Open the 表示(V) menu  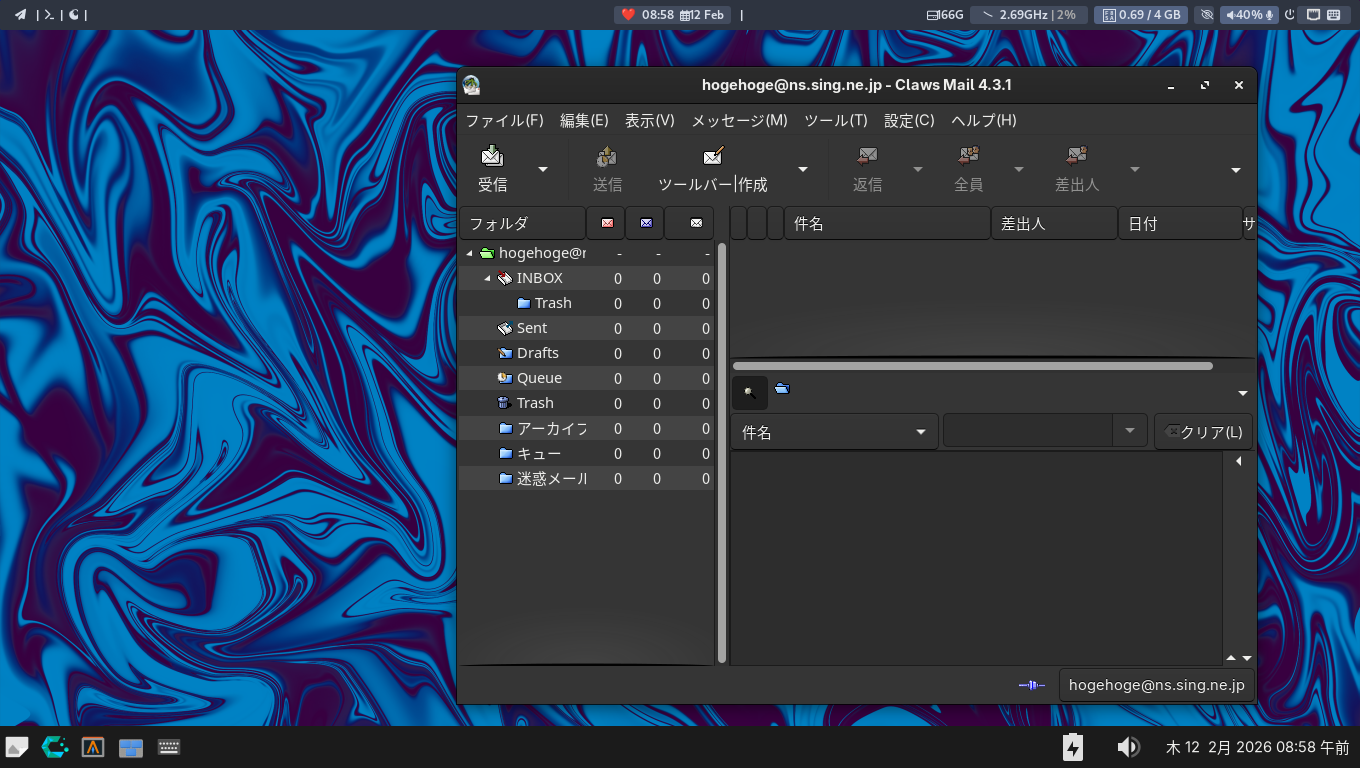(x=650, y=120)
